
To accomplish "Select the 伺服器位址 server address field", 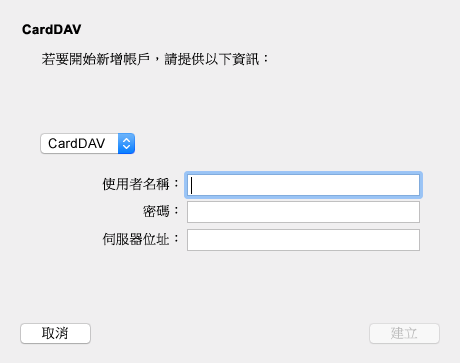I will 303,240.
